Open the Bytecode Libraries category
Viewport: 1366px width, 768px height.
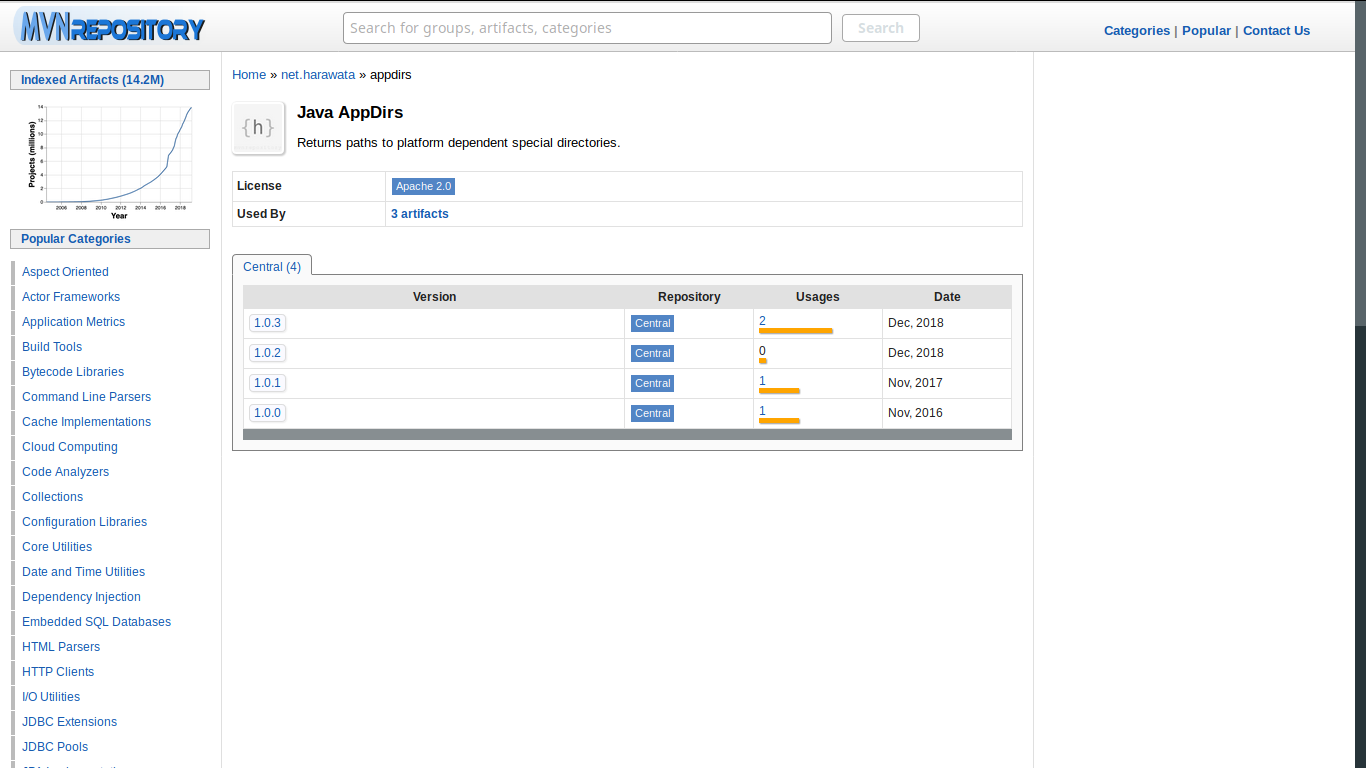point(73,372)
